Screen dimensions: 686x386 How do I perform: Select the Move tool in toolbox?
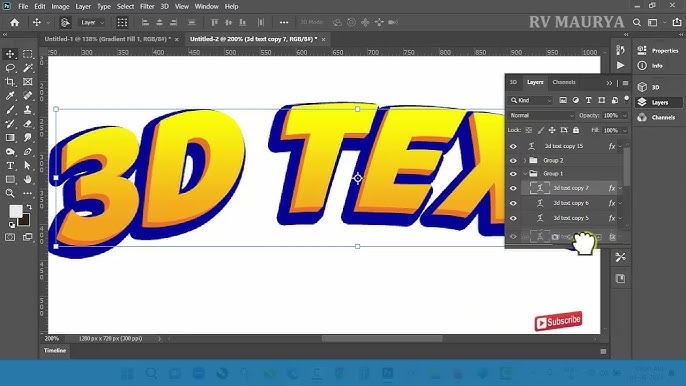point(10,54)
